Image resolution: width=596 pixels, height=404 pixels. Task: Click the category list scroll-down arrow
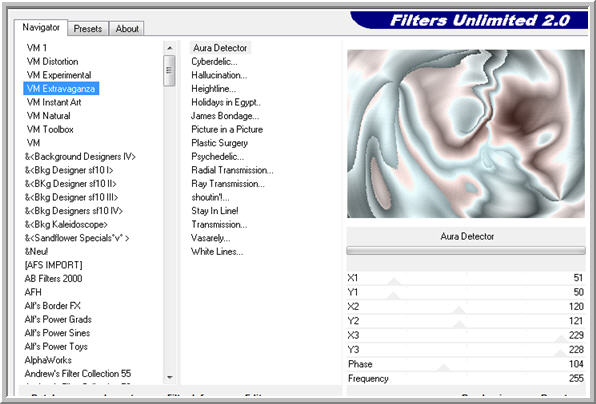(170, 377)
